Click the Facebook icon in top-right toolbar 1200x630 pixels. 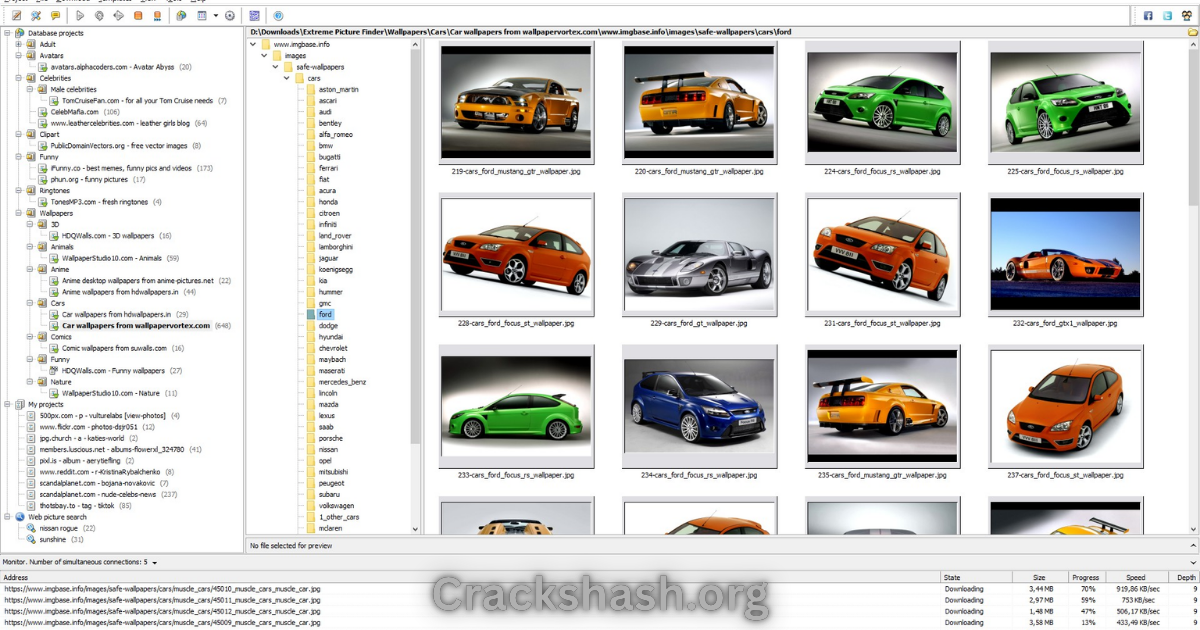click(1148, 16)
